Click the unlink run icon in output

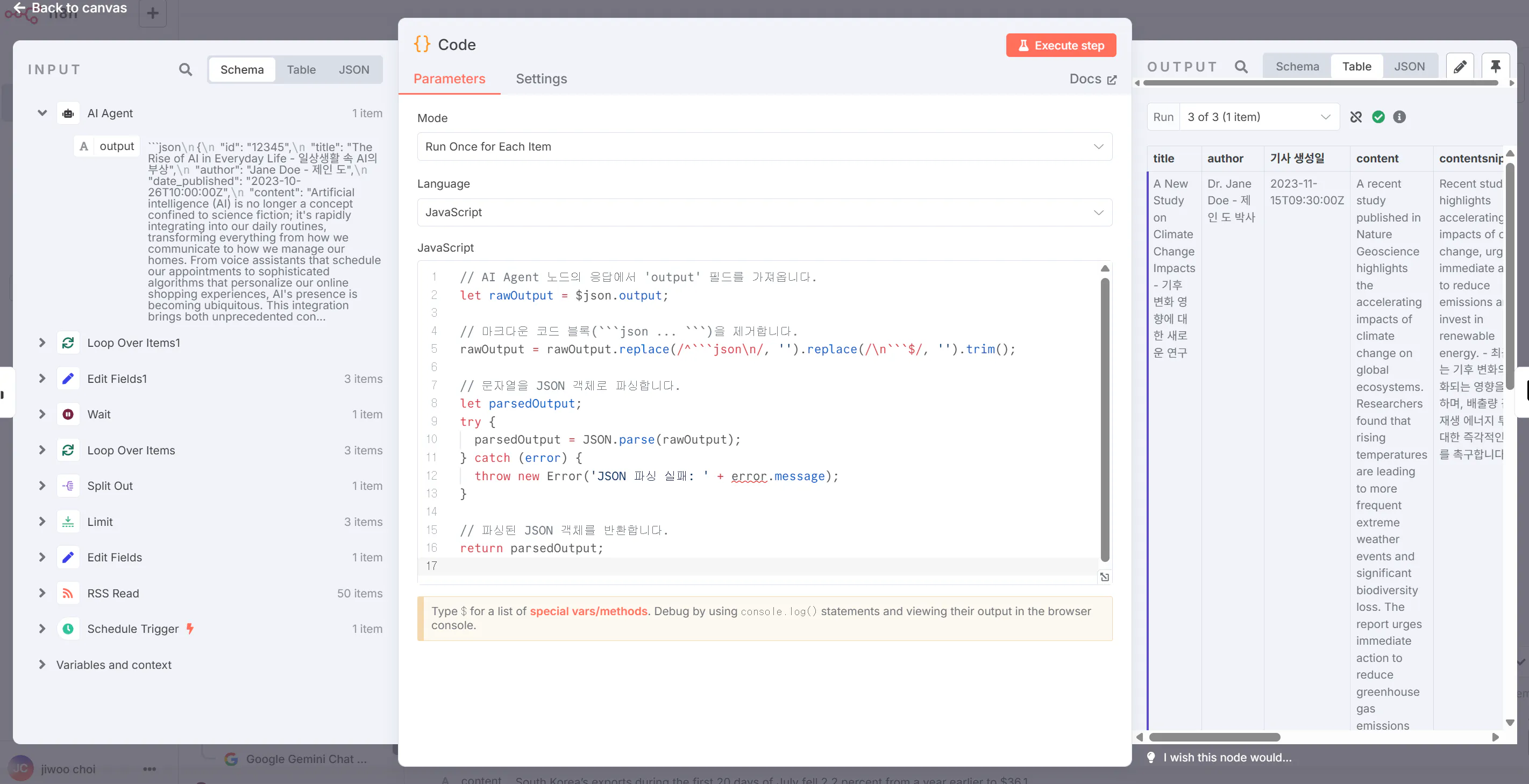pyautogui.click(x=1356, y=117)
